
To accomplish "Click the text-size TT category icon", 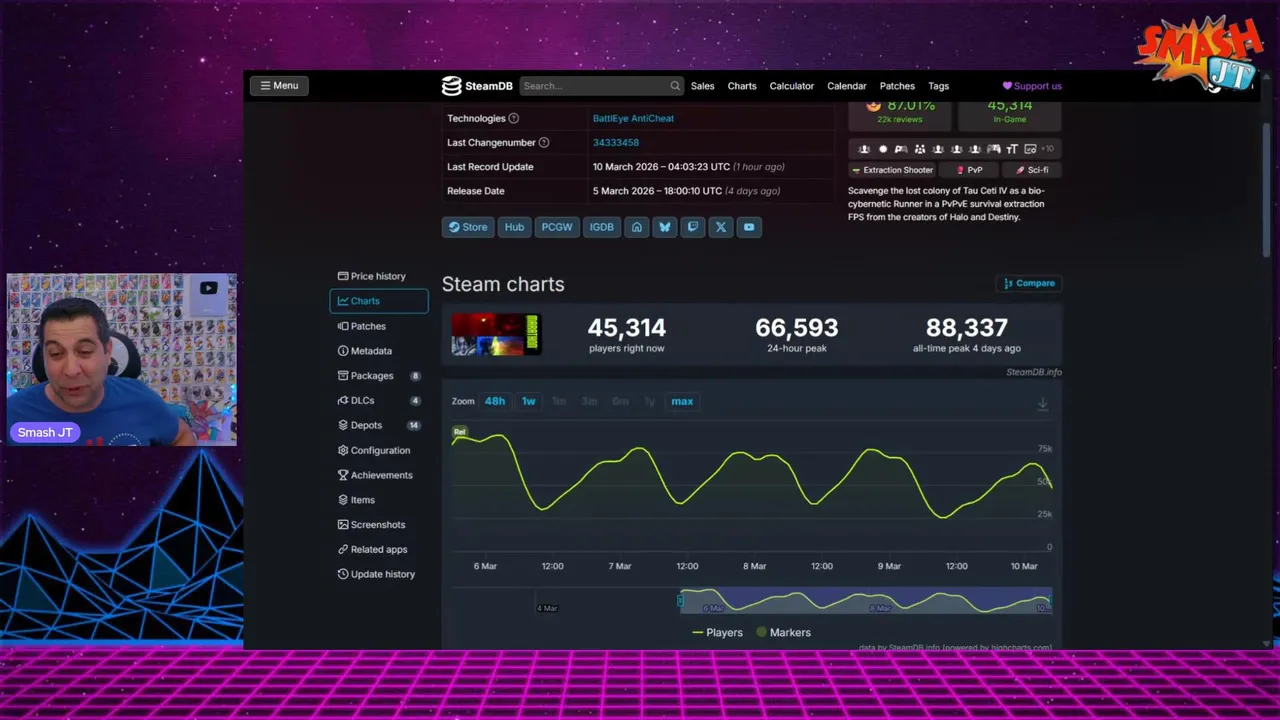I will pyautogui.click(x=1012, y=149).
